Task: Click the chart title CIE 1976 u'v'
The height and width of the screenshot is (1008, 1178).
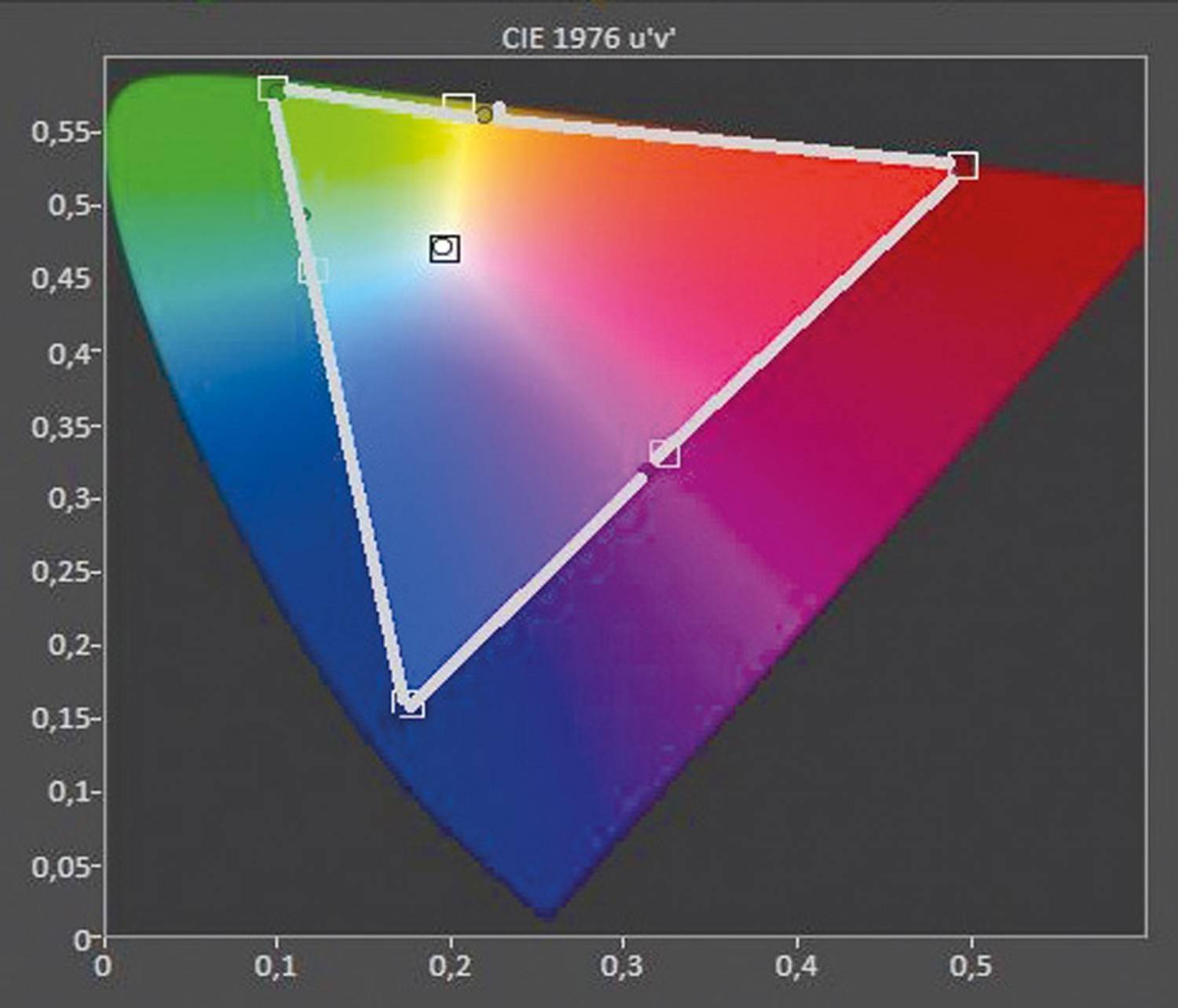Action: (x=589, y=38)
